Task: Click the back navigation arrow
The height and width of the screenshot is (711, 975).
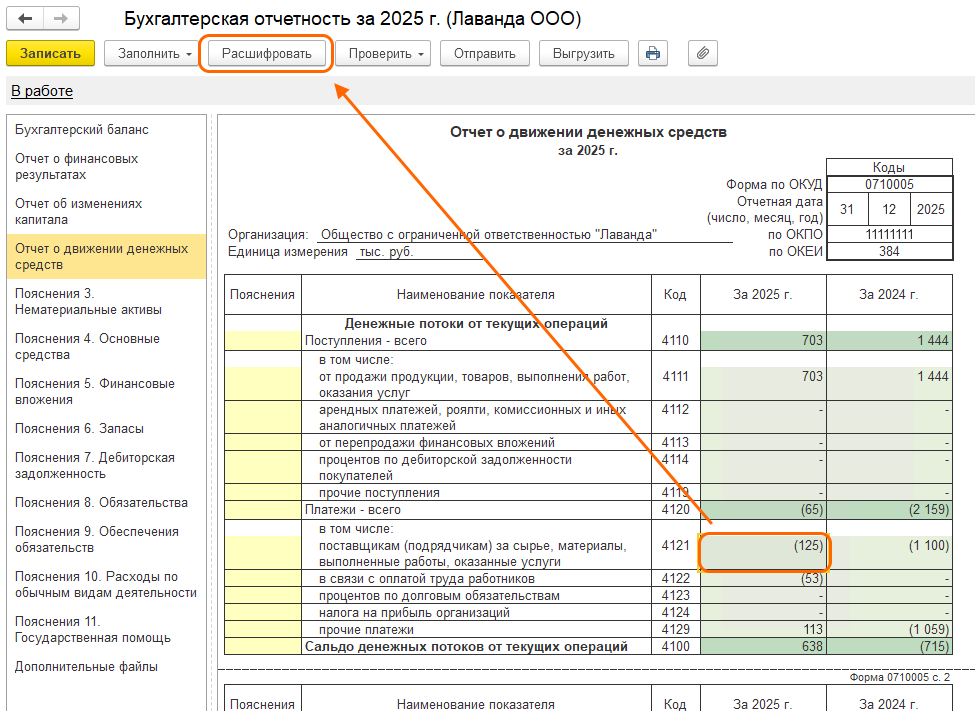Action: pos(26,19)
